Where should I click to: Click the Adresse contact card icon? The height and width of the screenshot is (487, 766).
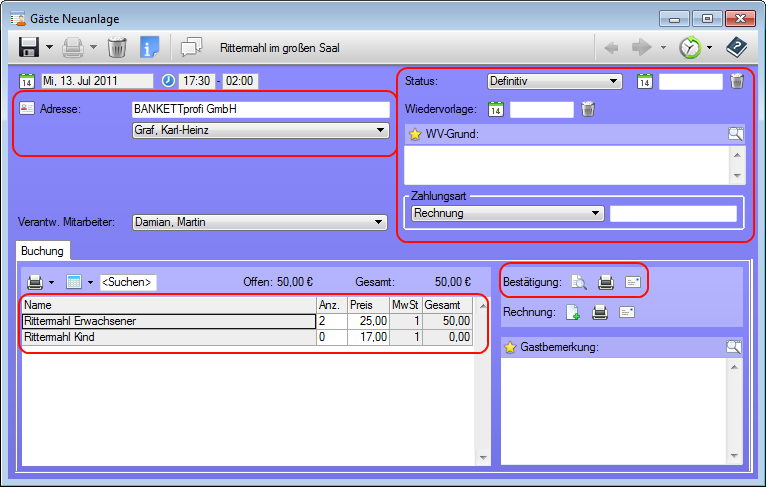27,108
